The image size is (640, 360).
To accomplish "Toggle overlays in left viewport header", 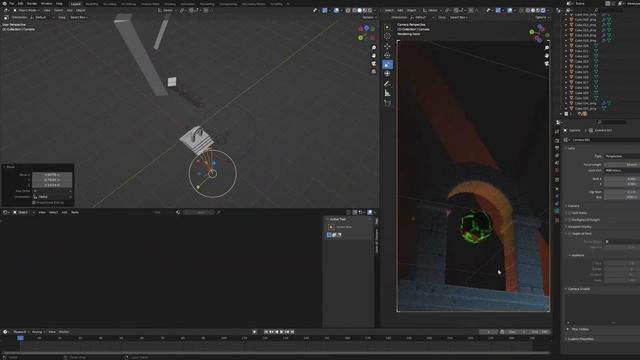I will 336,10.
